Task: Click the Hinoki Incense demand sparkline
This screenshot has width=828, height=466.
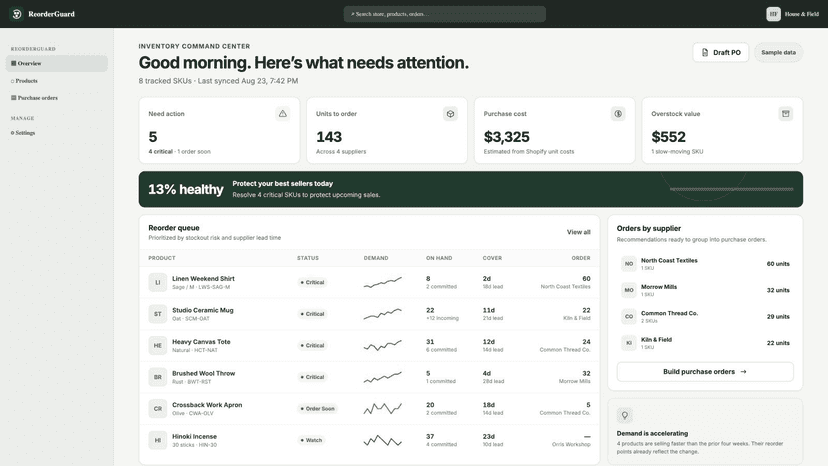Action: pos(383,440)
